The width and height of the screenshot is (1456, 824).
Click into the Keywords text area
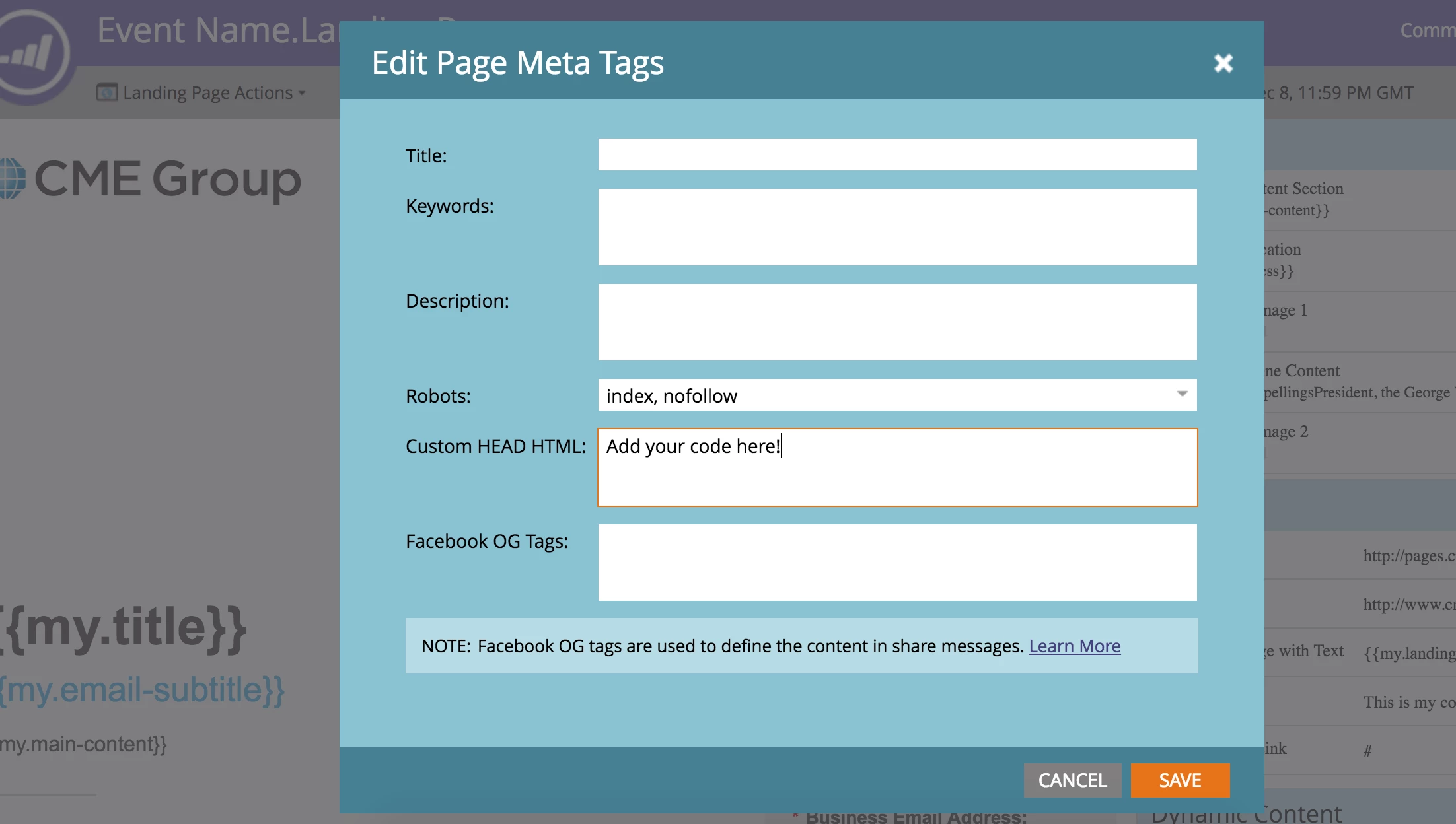tap(897, 227)
